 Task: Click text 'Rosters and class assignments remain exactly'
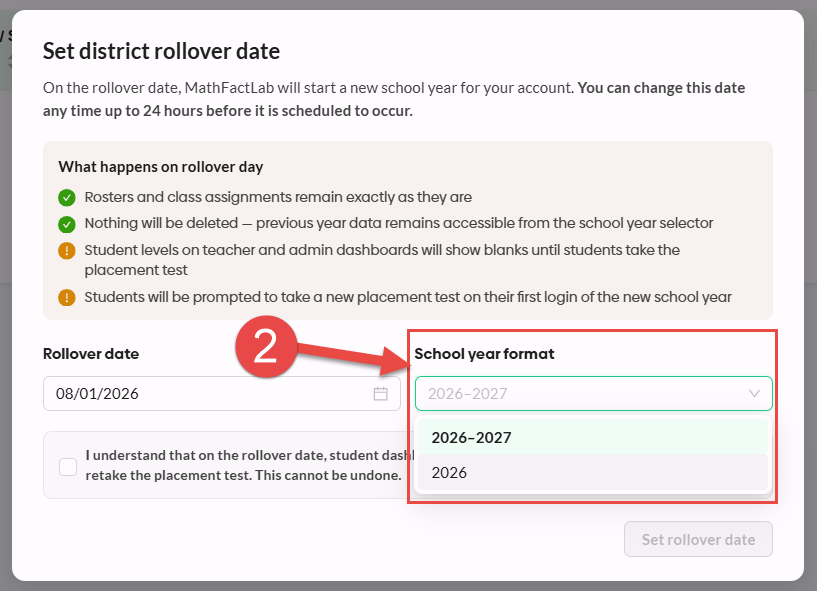point(278,197)
